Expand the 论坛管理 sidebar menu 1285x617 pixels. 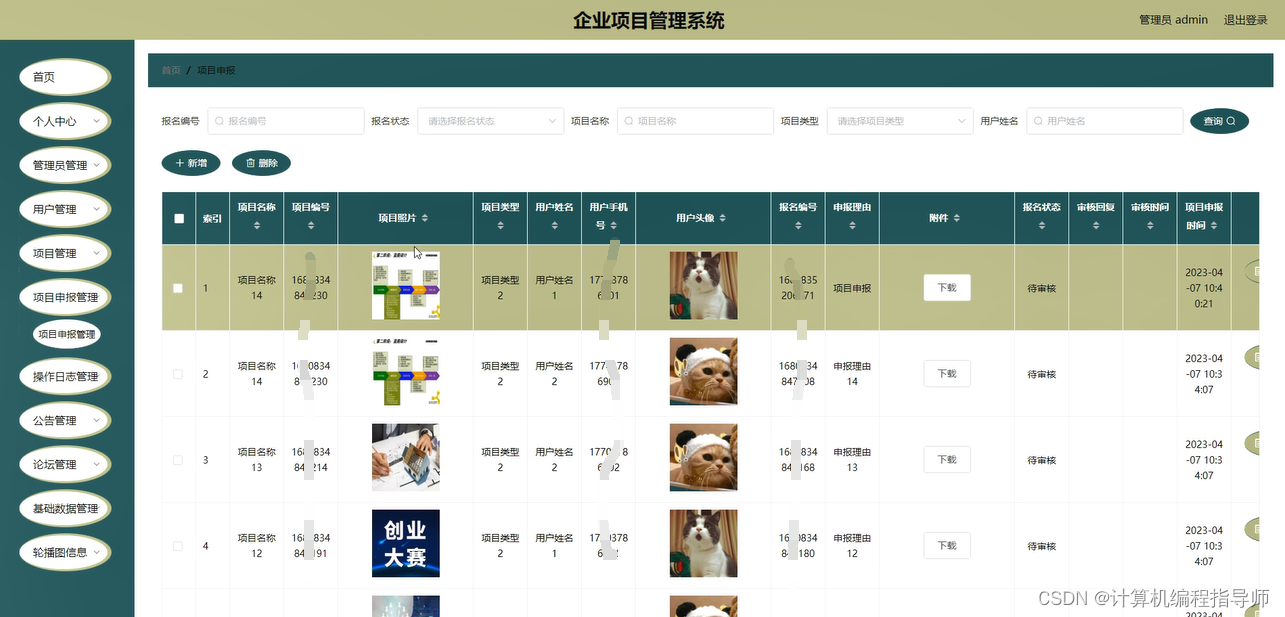point(65,464)
